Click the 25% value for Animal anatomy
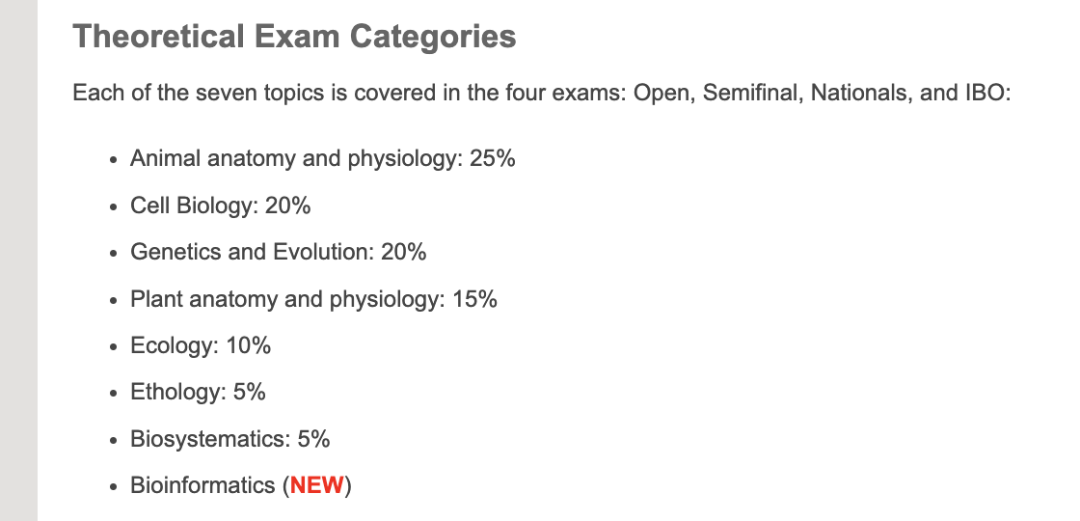Viewport: 1080px width, 521px height. [x=492, y=159]
